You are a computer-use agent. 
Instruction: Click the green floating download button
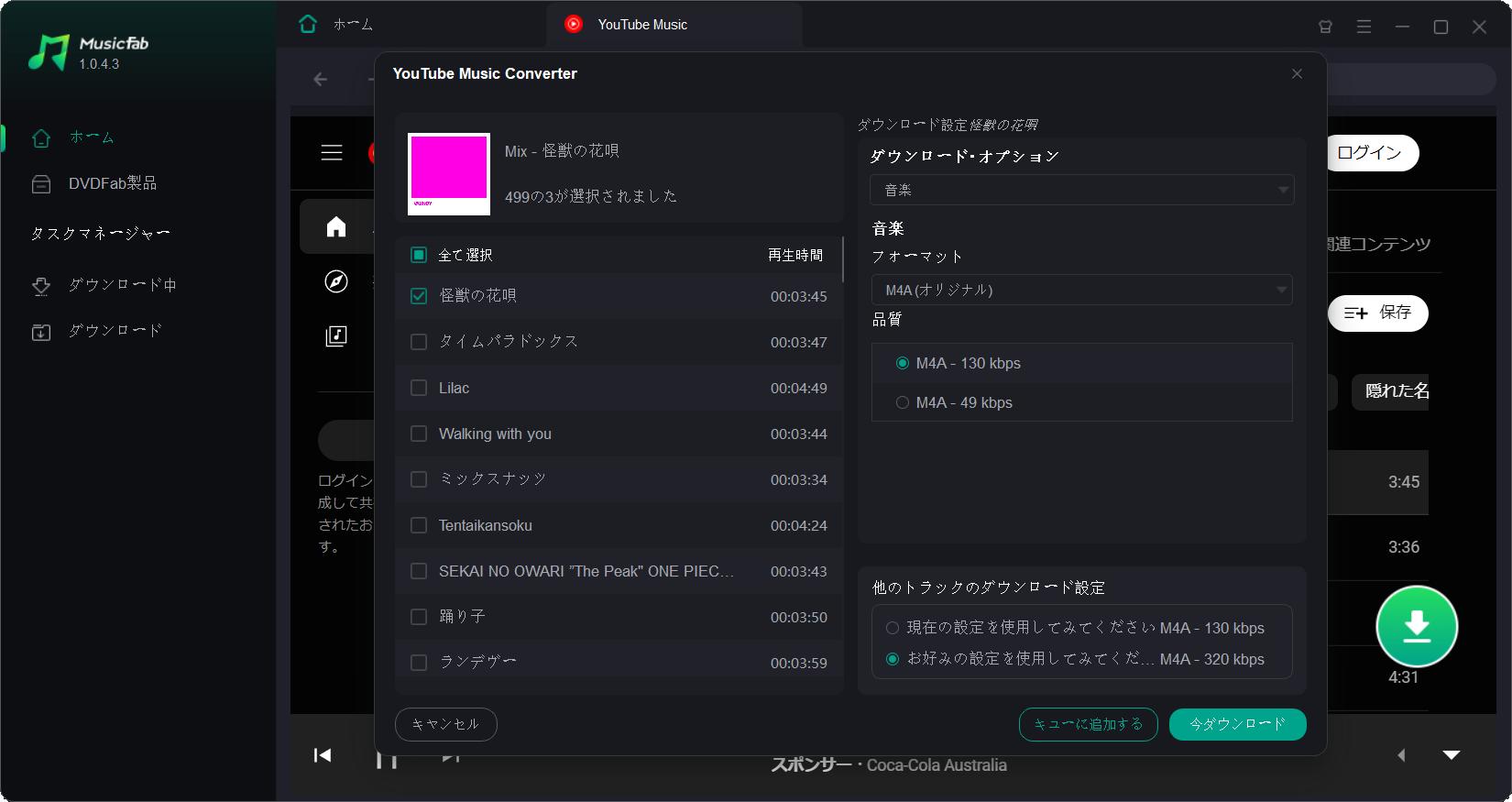click(x=1416, y=626)
